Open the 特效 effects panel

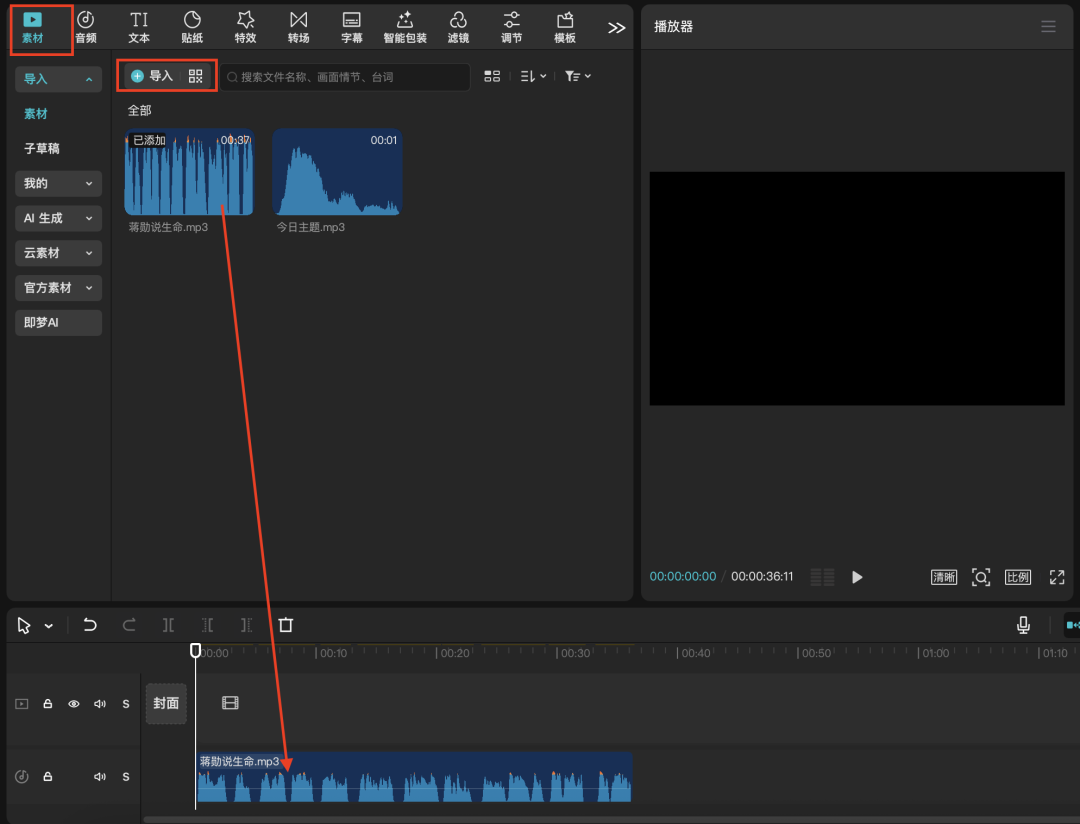click(x=245, y=27)
